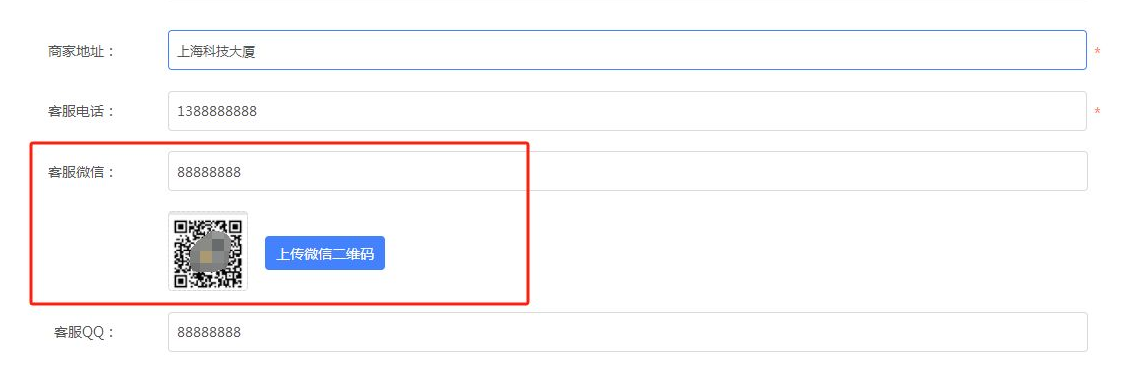Click the red asterisk beside 客服电话 field

1097,112
